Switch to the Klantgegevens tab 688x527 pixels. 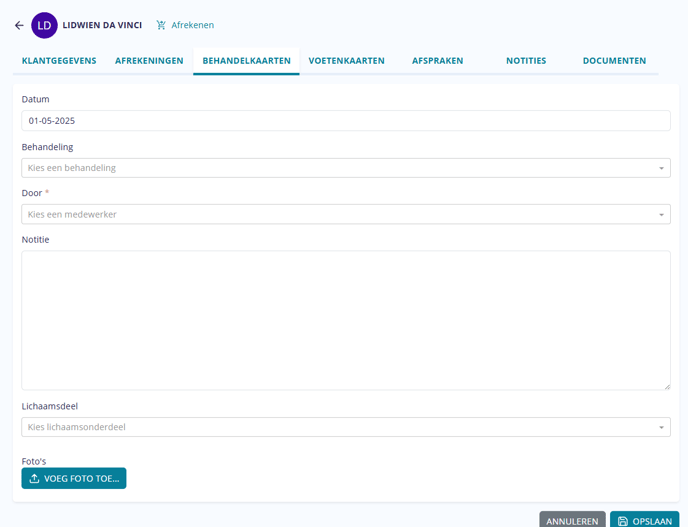(x=59, y=61)
